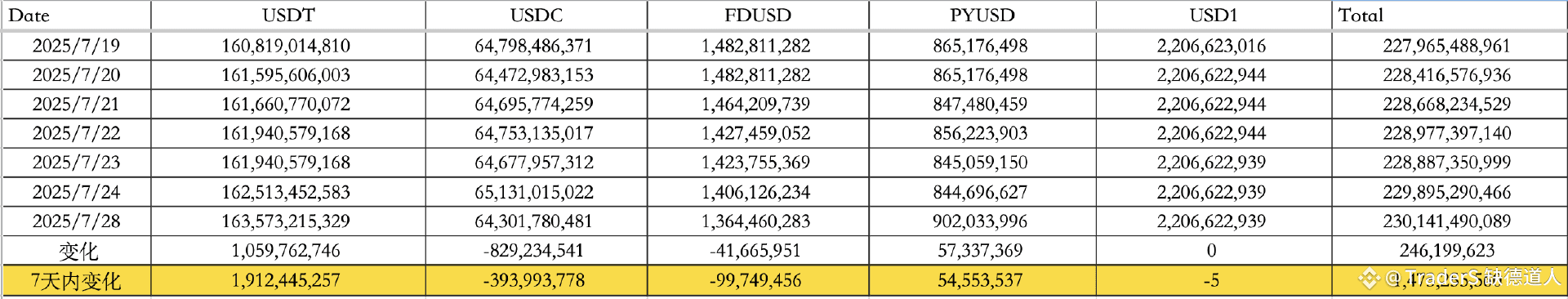The width and height of the screenshot is (1568, 299).
Task: Click the watermark logo icon near TraderS
Action: pos(1369,279)
